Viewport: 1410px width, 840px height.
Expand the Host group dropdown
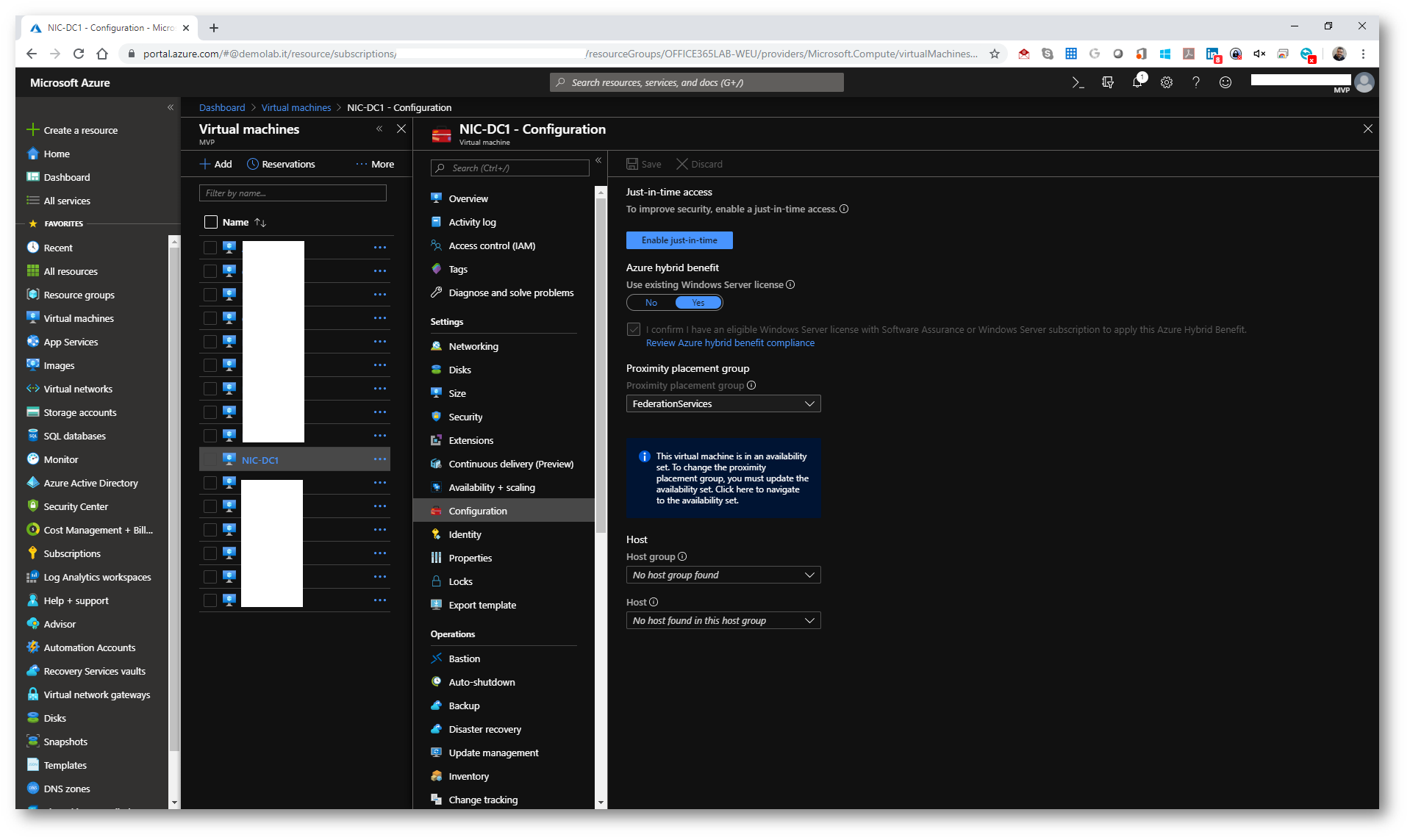723,575
